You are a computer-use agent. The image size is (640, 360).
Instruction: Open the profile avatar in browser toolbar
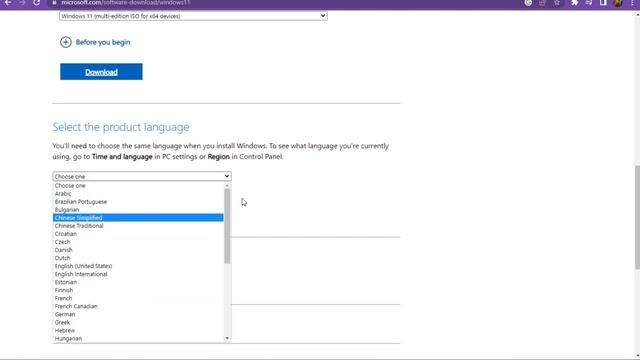click(x=618, y=2)
